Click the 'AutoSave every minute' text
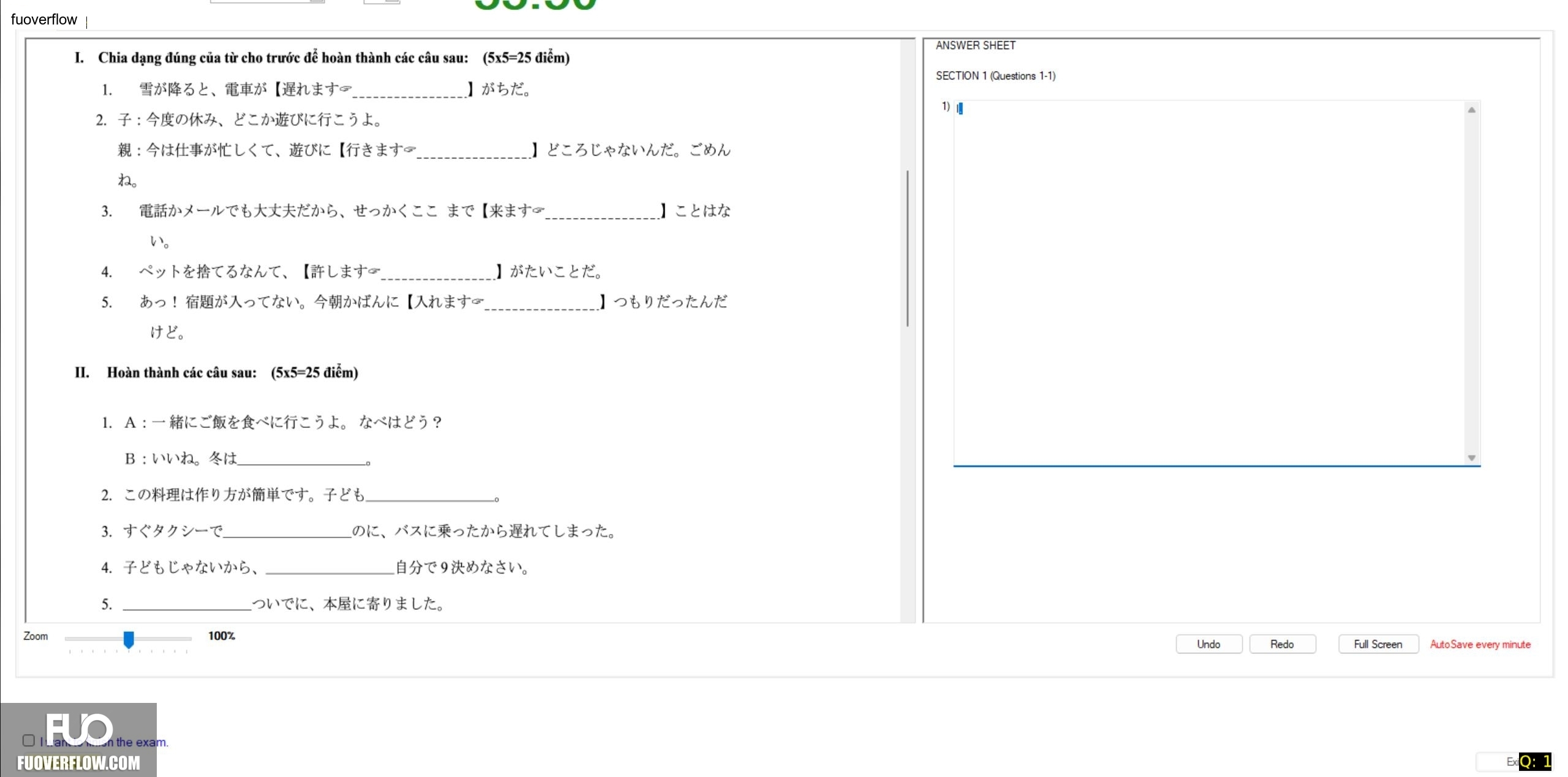1568x777 pixels. coord(1480,644)
